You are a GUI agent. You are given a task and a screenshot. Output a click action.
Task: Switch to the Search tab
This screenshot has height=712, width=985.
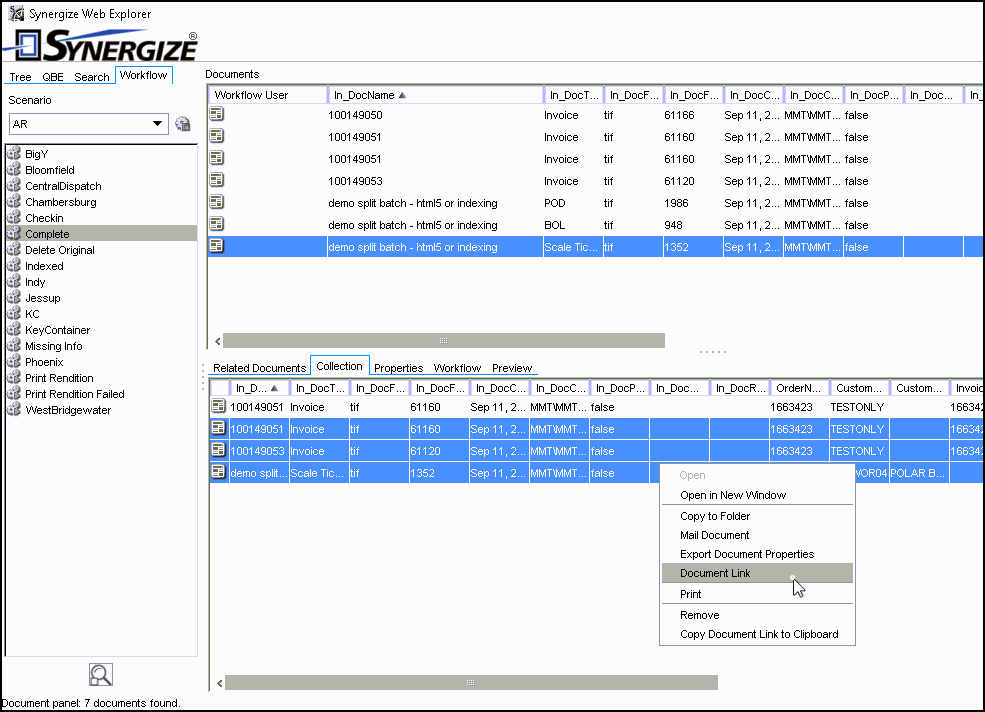click(92, 77)
